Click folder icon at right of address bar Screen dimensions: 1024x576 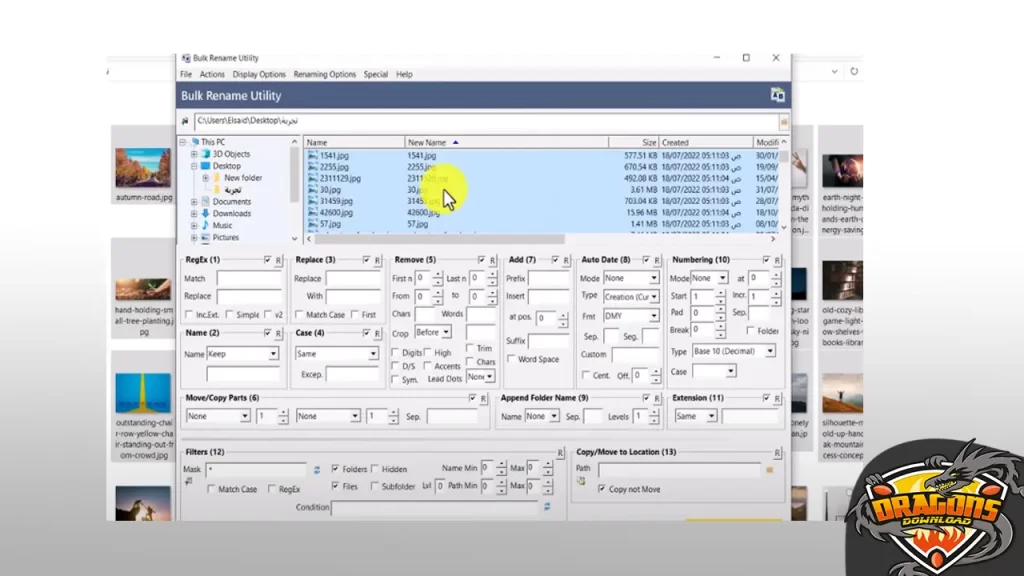[783, 120]
